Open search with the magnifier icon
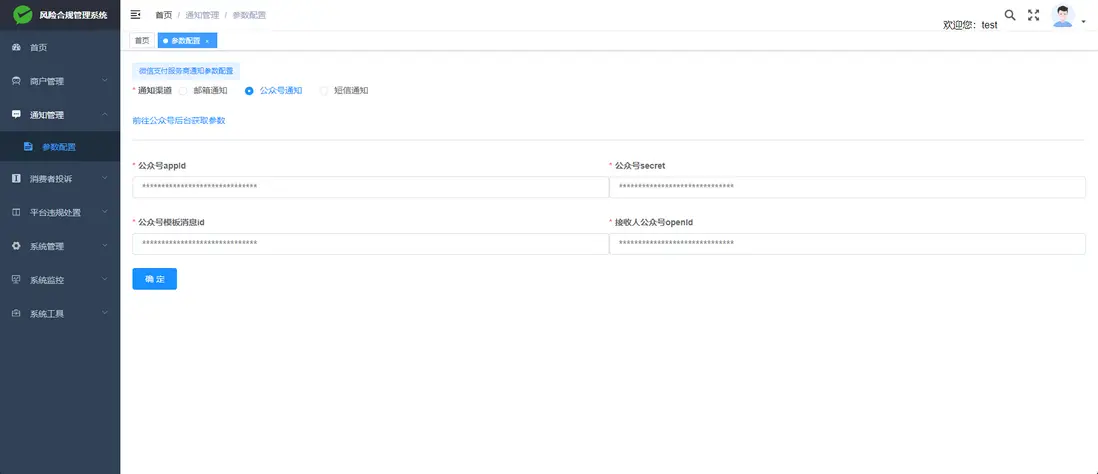 (1010, 15)
